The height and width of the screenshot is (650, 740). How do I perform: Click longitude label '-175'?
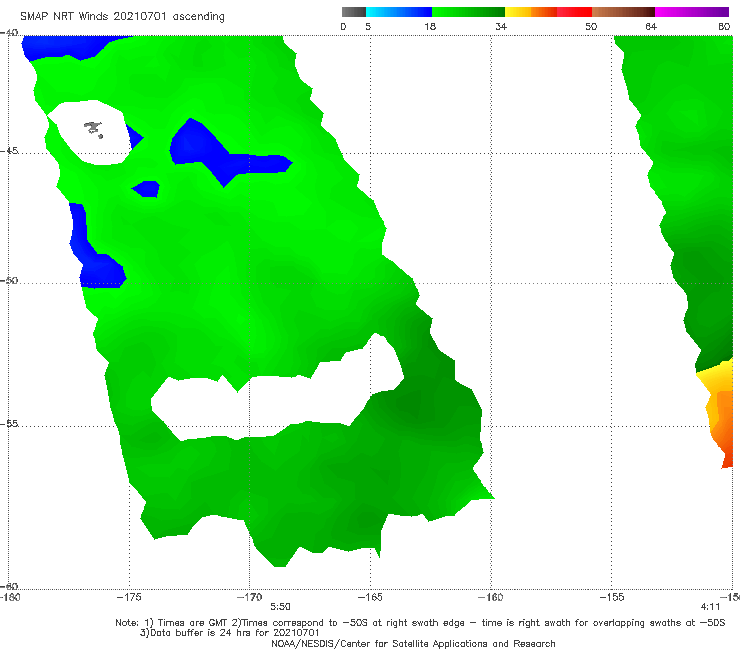(129, 597)
